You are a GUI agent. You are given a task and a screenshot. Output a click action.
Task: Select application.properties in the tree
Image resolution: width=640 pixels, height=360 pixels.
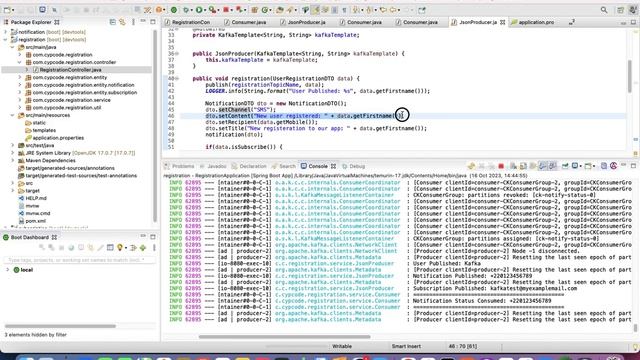pos(58,138)
